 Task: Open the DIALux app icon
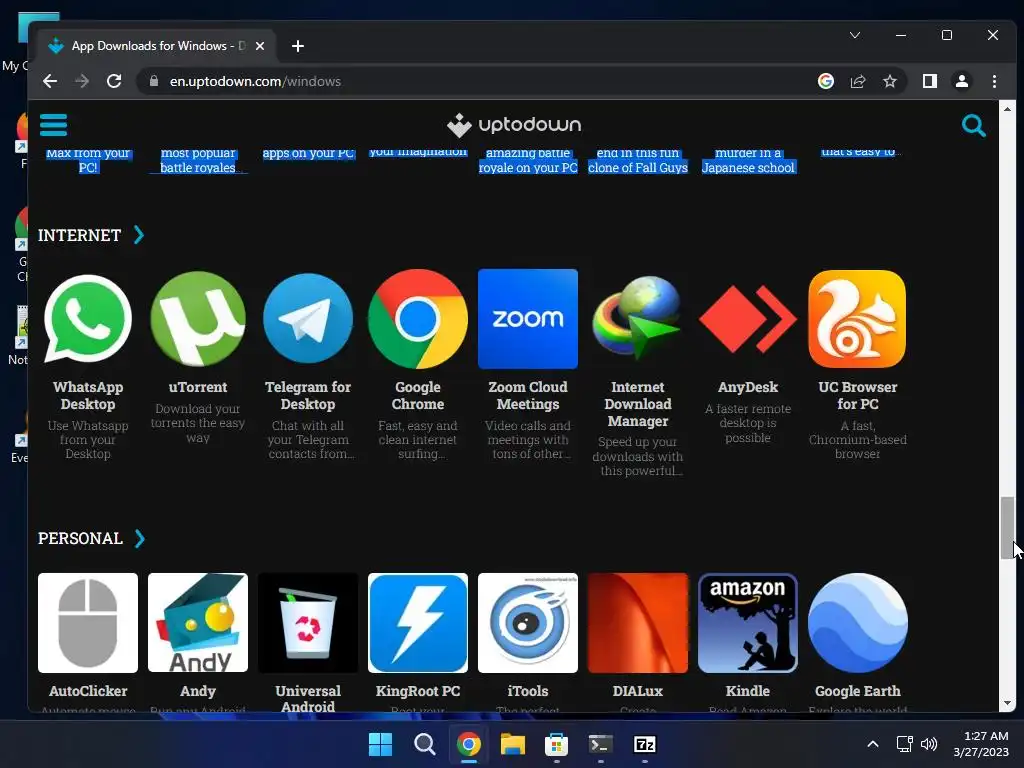pos(637,623)
